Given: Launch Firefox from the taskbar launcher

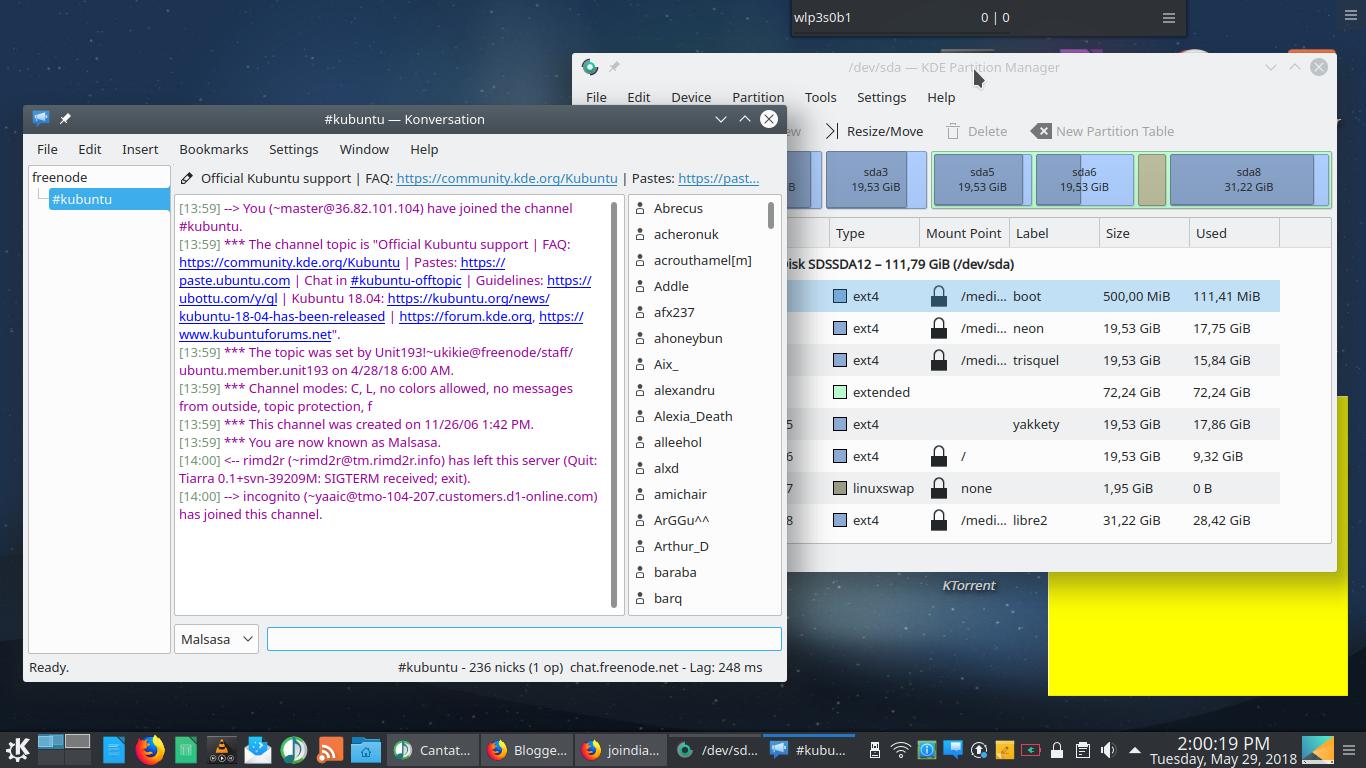Looking at the screenshot, I should 150,749.
